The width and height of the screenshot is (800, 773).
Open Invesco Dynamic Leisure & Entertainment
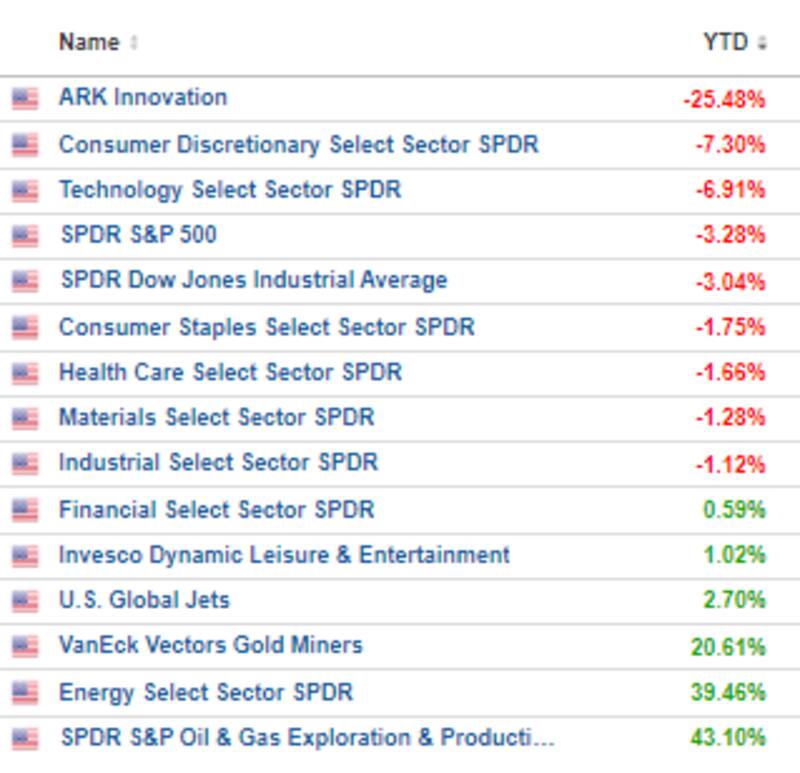click(284, 555)
